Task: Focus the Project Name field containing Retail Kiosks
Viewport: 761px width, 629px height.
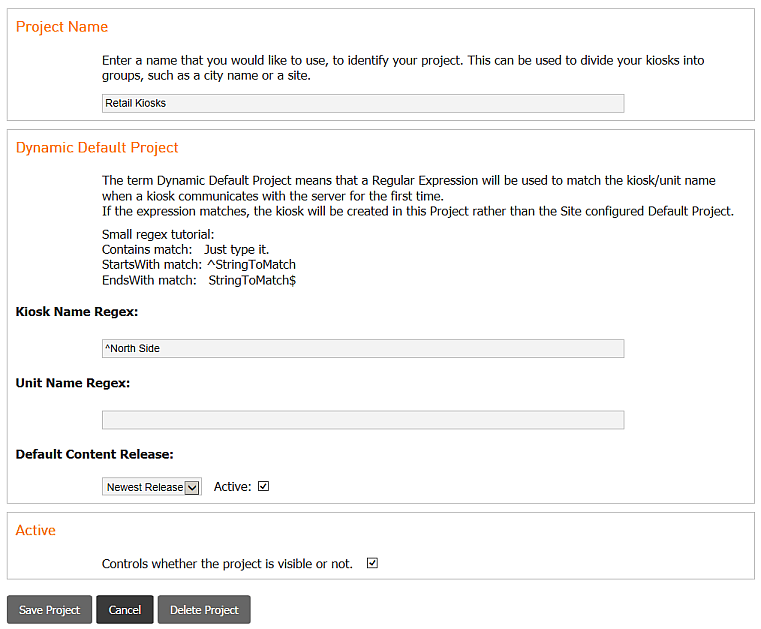Action: coord(363,103)
